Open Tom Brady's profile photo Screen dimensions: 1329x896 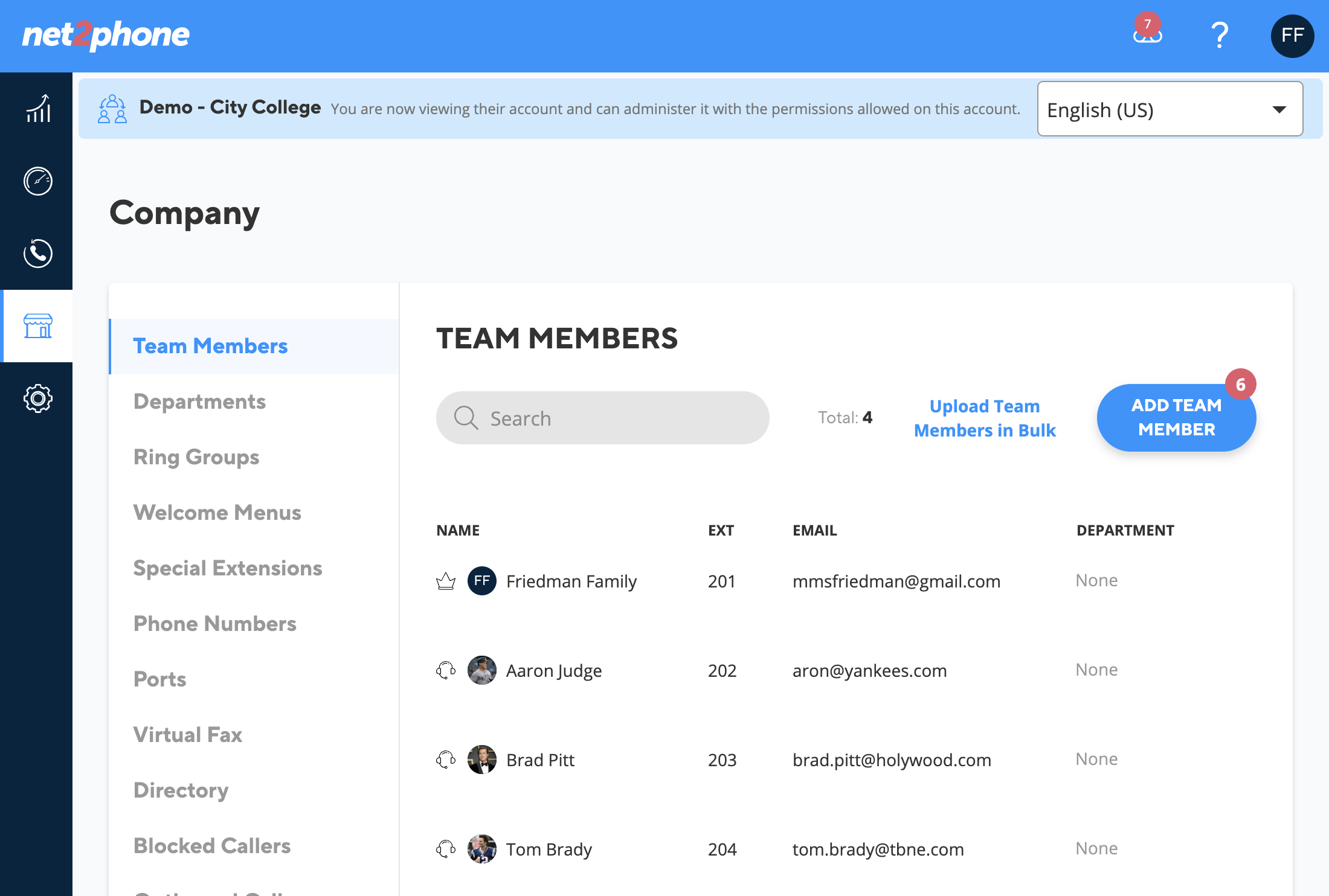pyautogui.click(x=482, y=849)
